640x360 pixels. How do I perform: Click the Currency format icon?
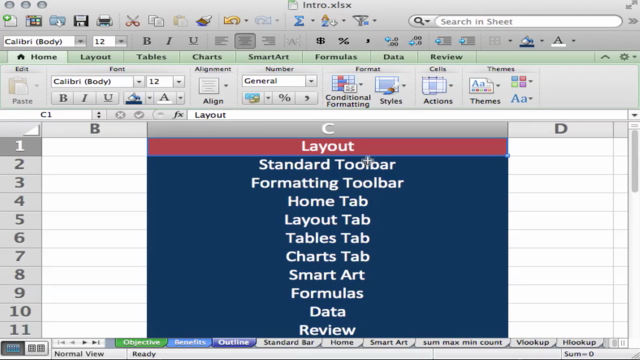pyautogui.click(x=321, y=41)
